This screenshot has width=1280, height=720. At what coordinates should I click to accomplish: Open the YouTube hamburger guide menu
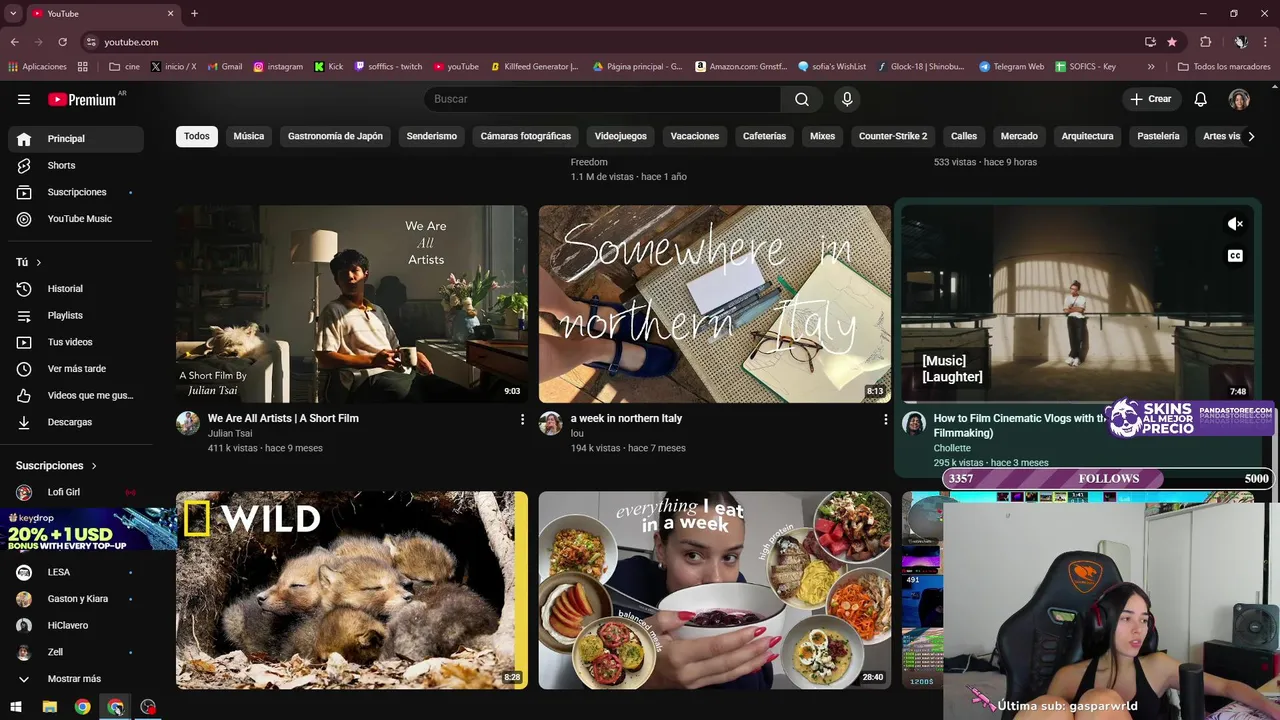tap(24, 99)
